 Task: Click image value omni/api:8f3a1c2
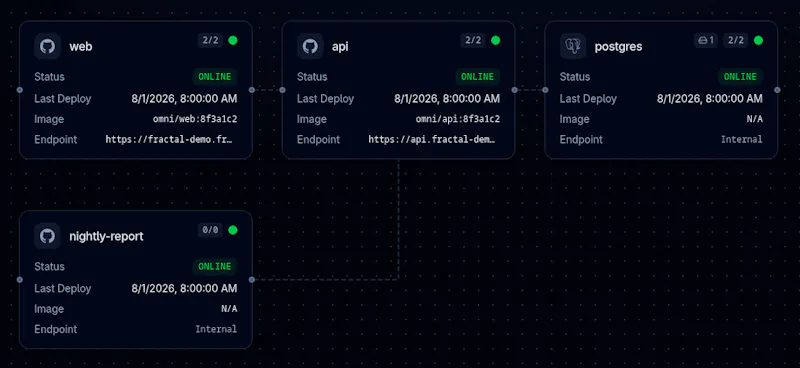tap(458, 119)
